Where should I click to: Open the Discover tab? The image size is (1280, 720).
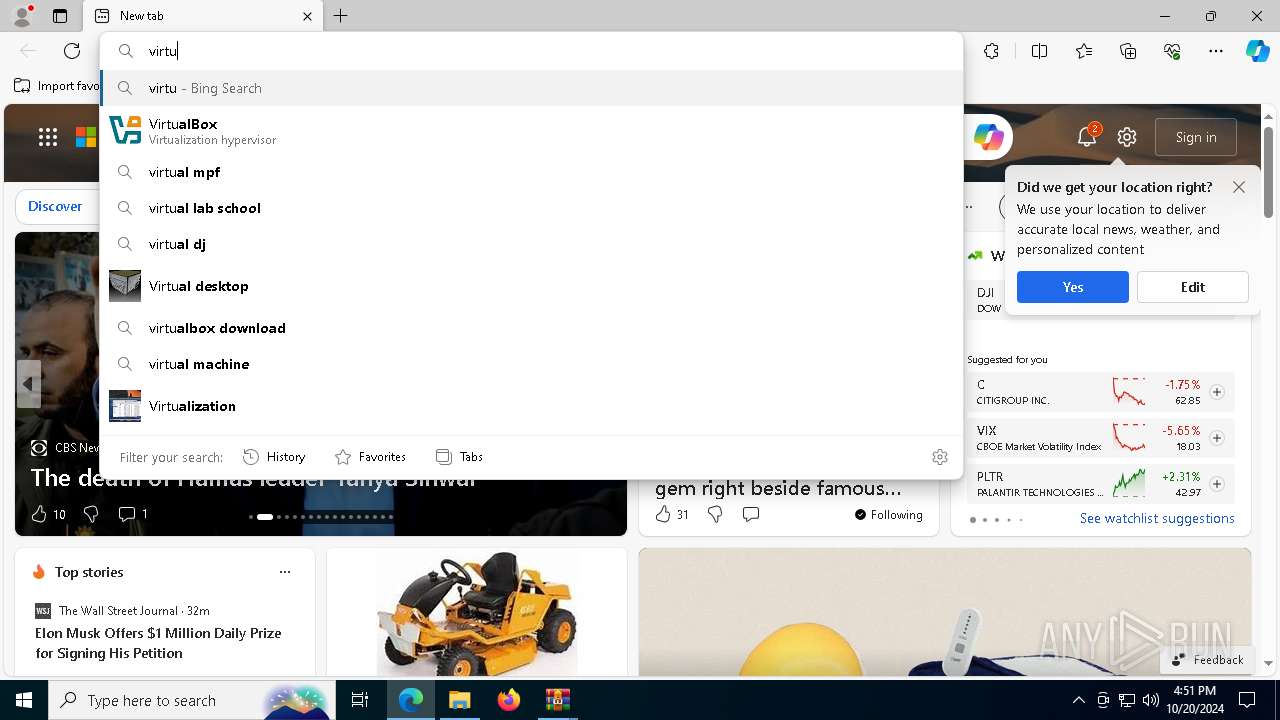55,206
